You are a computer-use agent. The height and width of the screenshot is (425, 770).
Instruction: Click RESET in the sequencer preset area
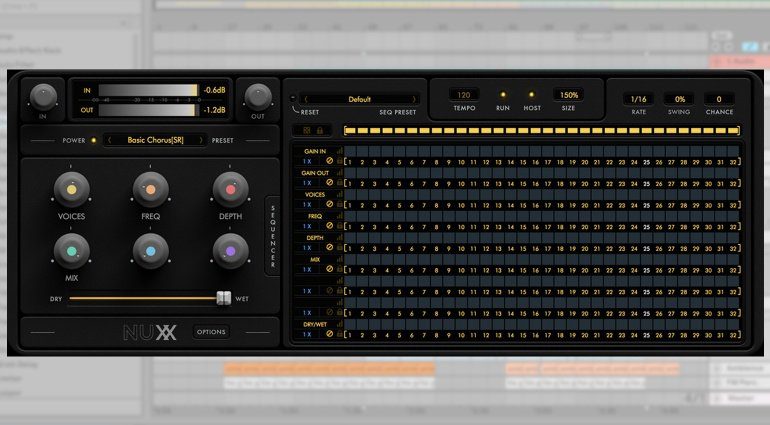pos(309,113)
